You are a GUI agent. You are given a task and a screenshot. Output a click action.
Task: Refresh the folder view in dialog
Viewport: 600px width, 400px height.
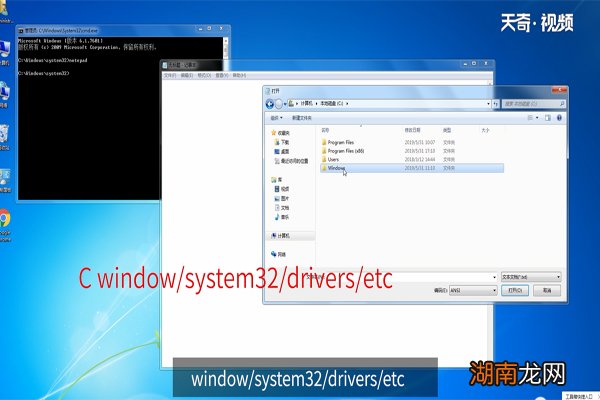click(496, 104)
